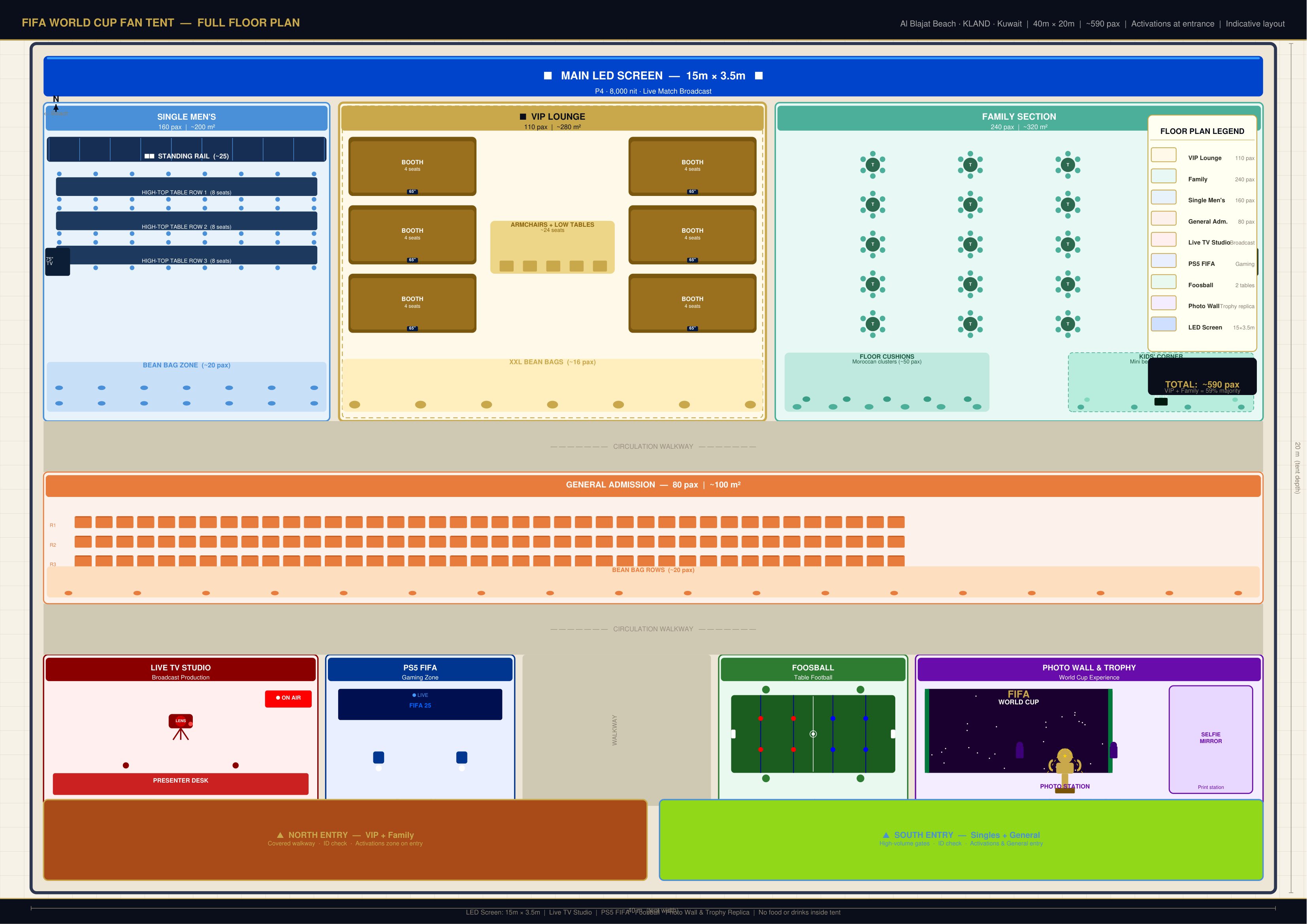Click the "FLOOR PLAN LEGEND" title

(1202, 132)
